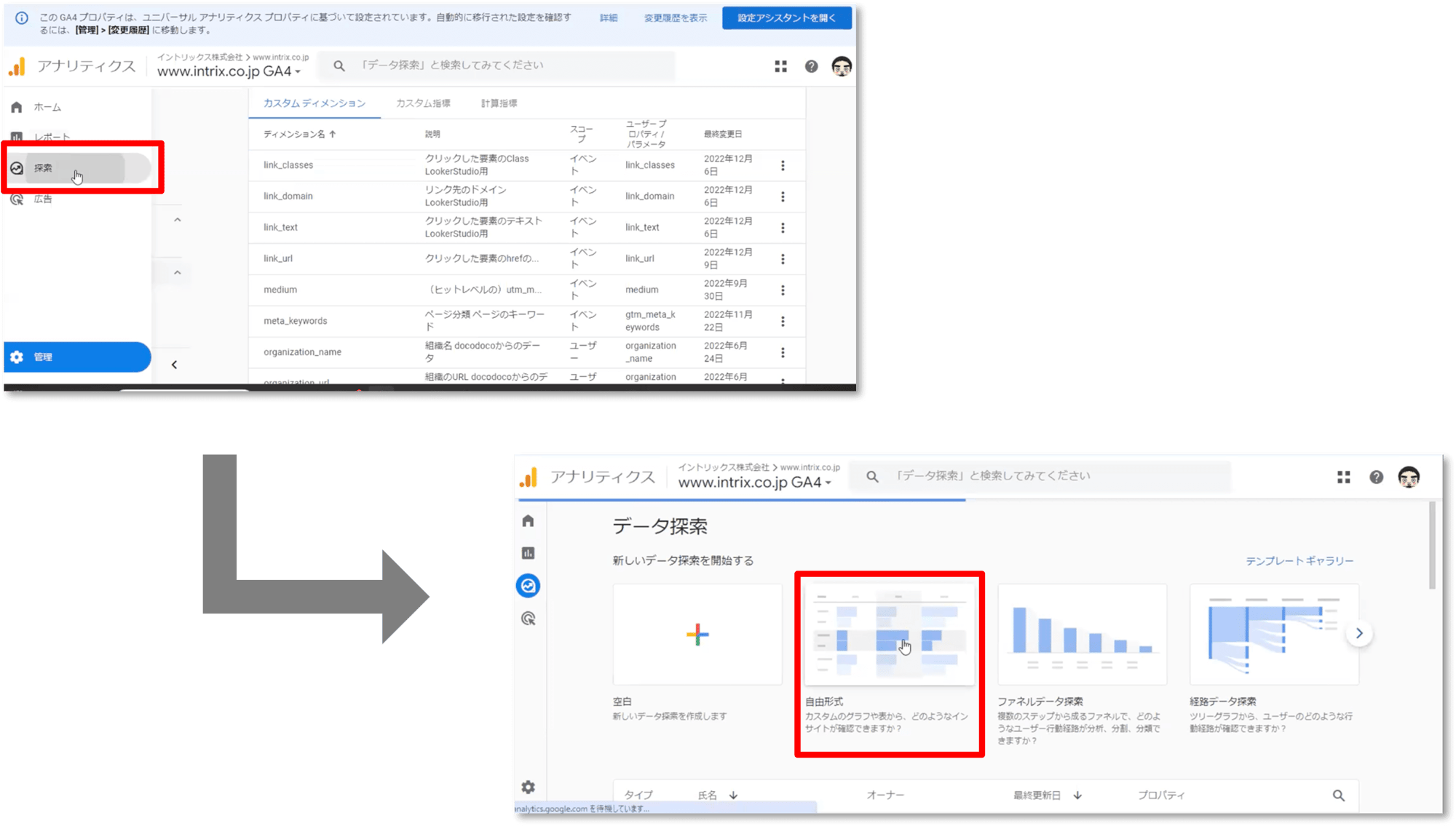Select 自由形式 exploration template

point(889,635)
